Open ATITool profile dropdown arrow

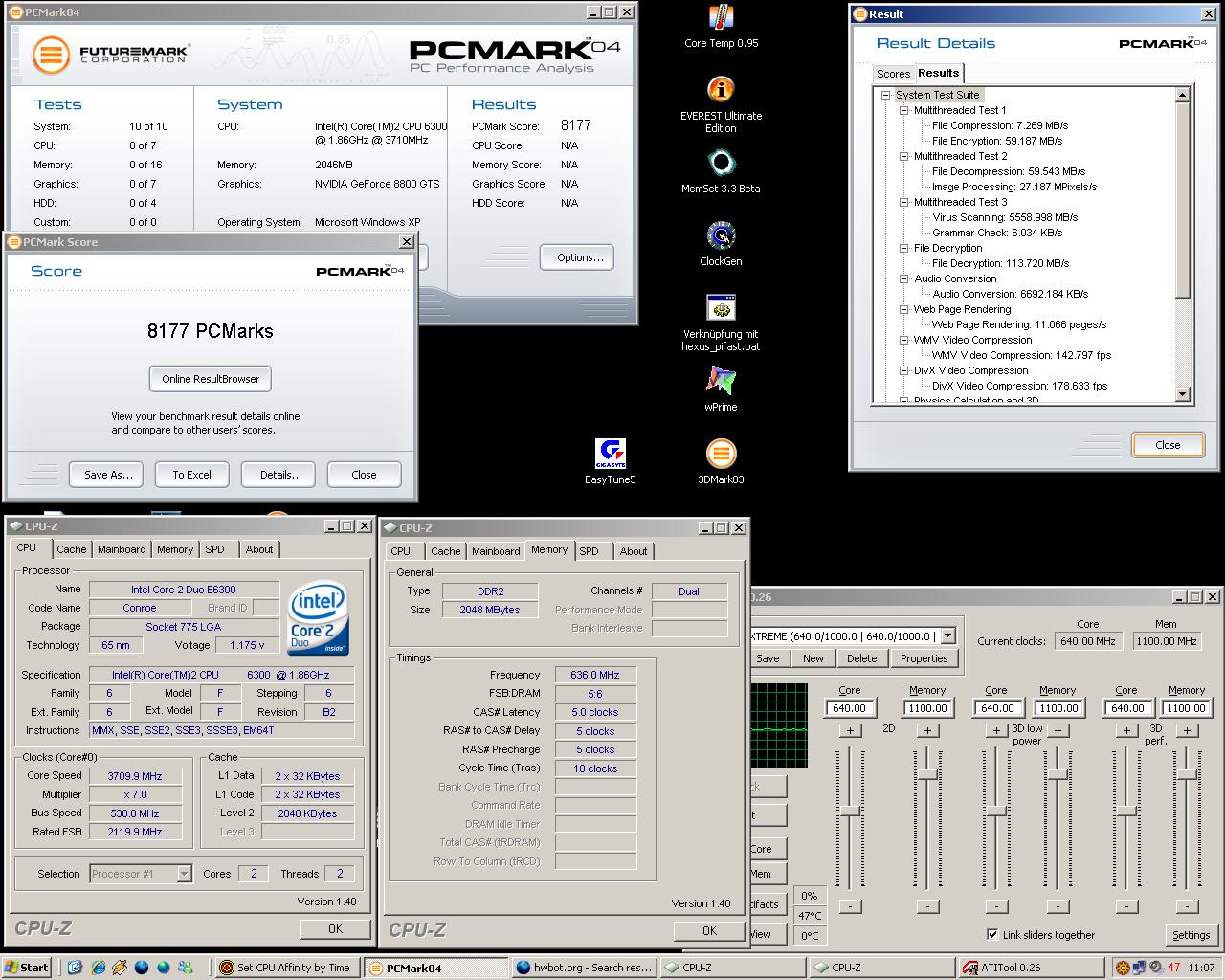tap(947, 635)
